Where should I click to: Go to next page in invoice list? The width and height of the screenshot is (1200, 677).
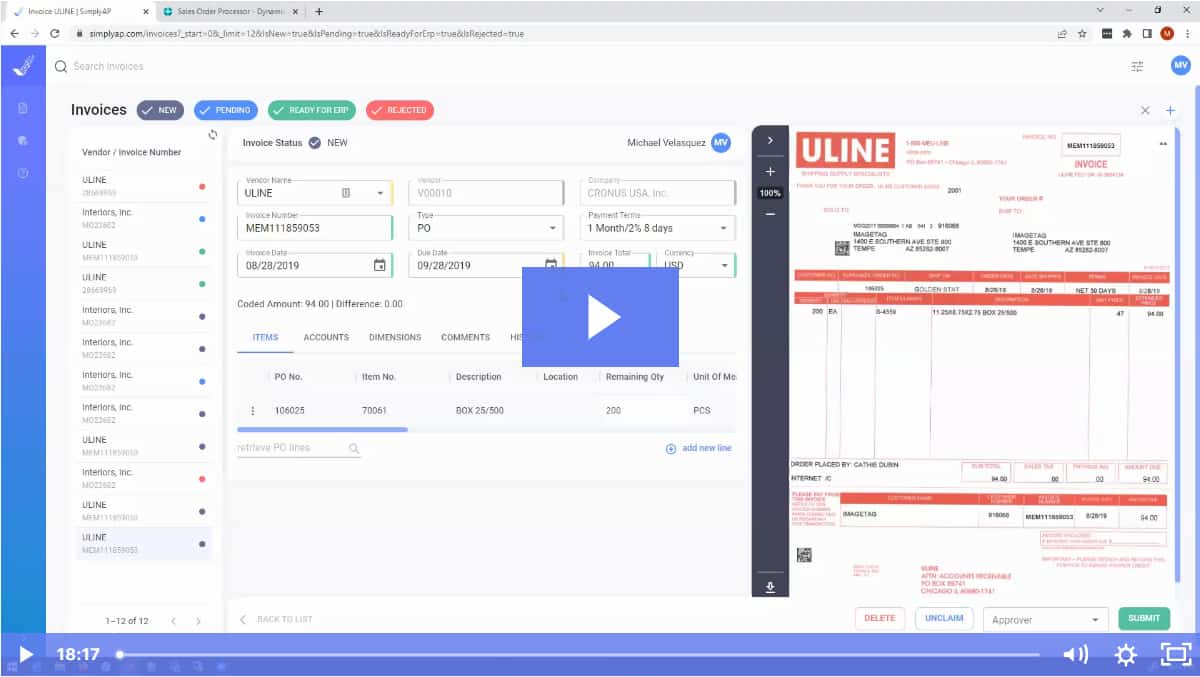pyautogui.click(x=198, y=621)
